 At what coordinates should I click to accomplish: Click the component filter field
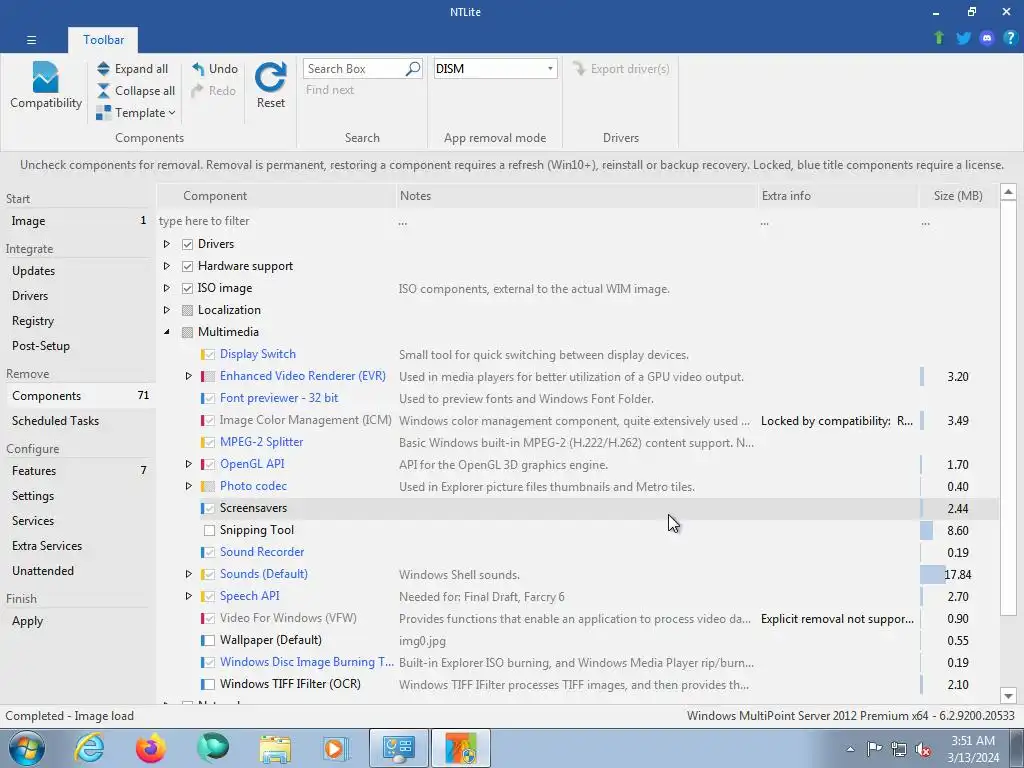pos(276,221)
